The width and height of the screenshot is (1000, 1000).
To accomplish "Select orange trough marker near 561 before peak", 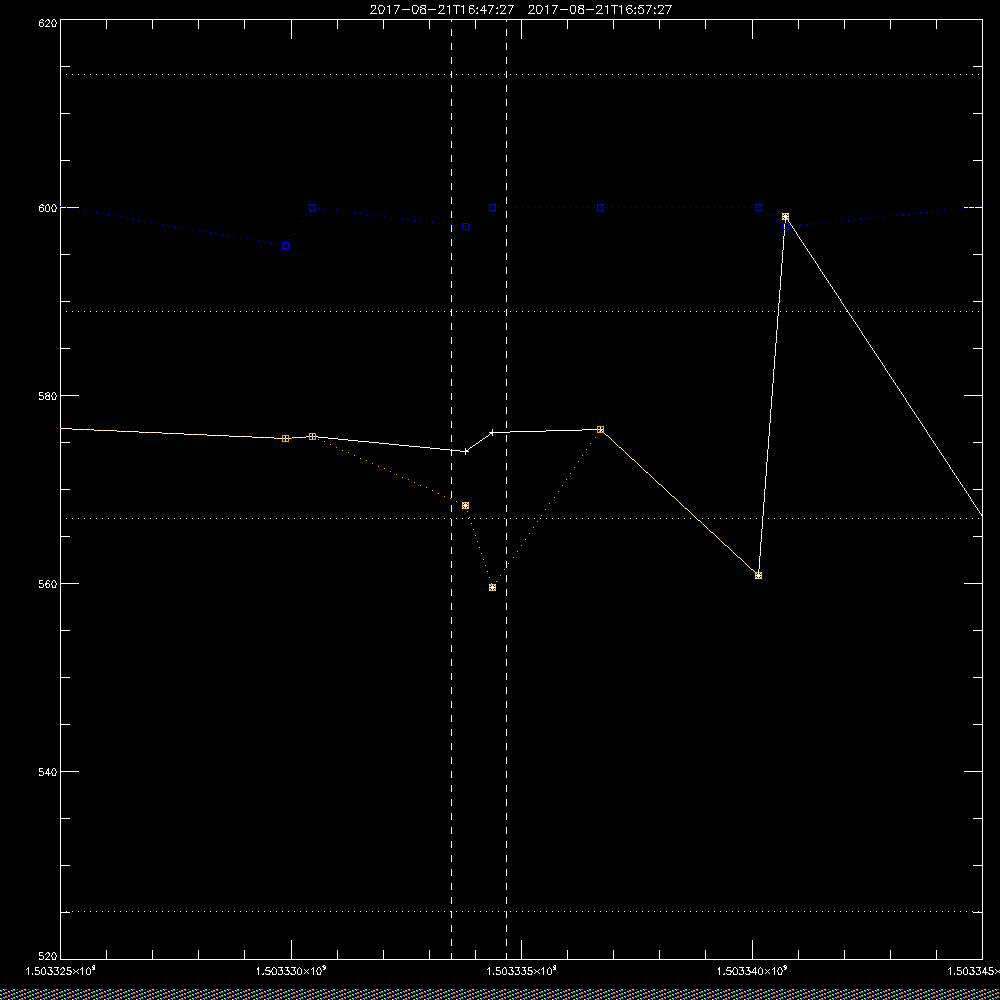I will coord(758,575).
